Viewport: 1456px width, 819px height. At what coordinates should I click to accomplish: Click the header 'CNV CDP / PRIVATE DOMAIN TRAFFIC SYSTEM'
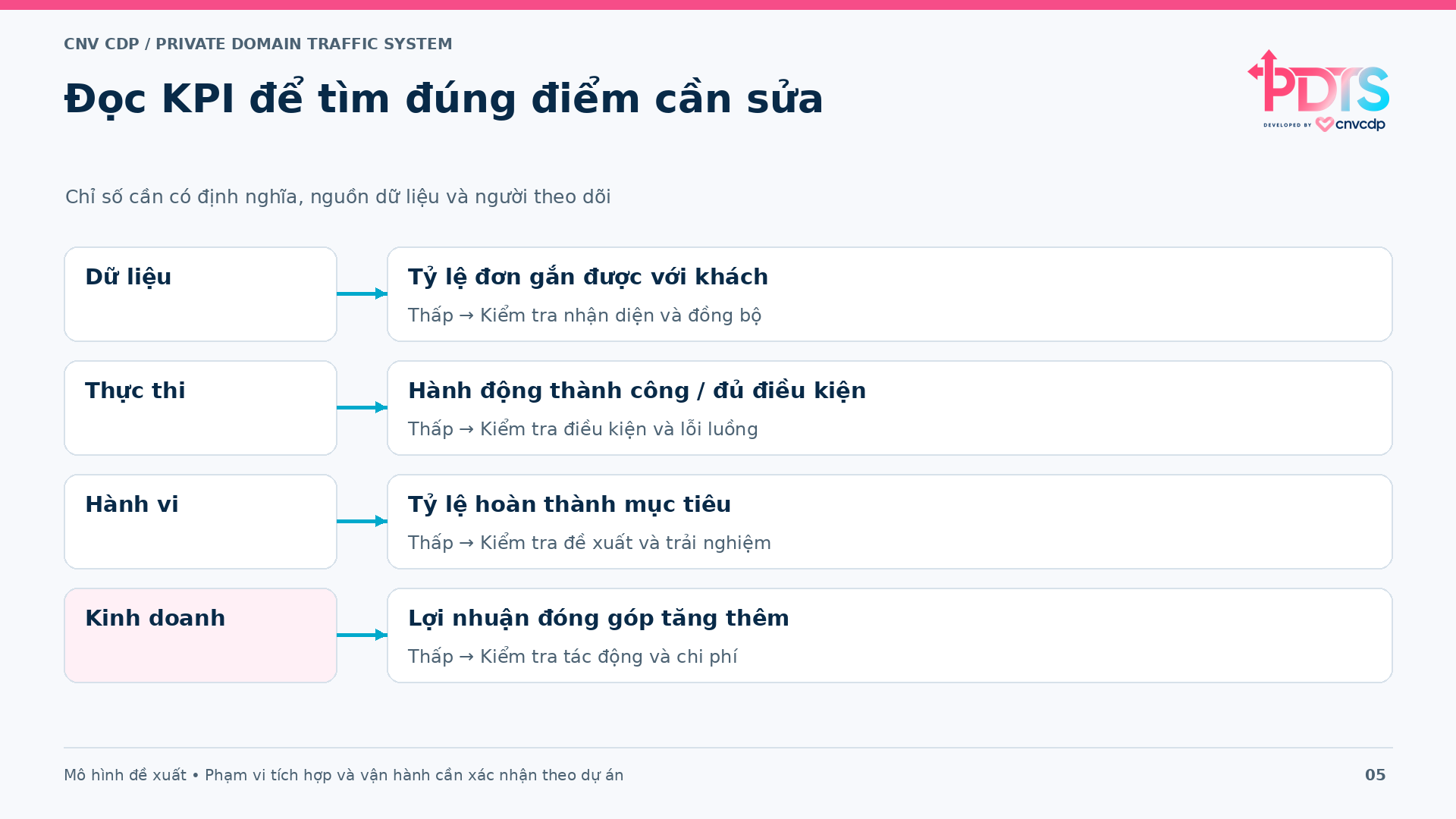[x=258, y=44]
